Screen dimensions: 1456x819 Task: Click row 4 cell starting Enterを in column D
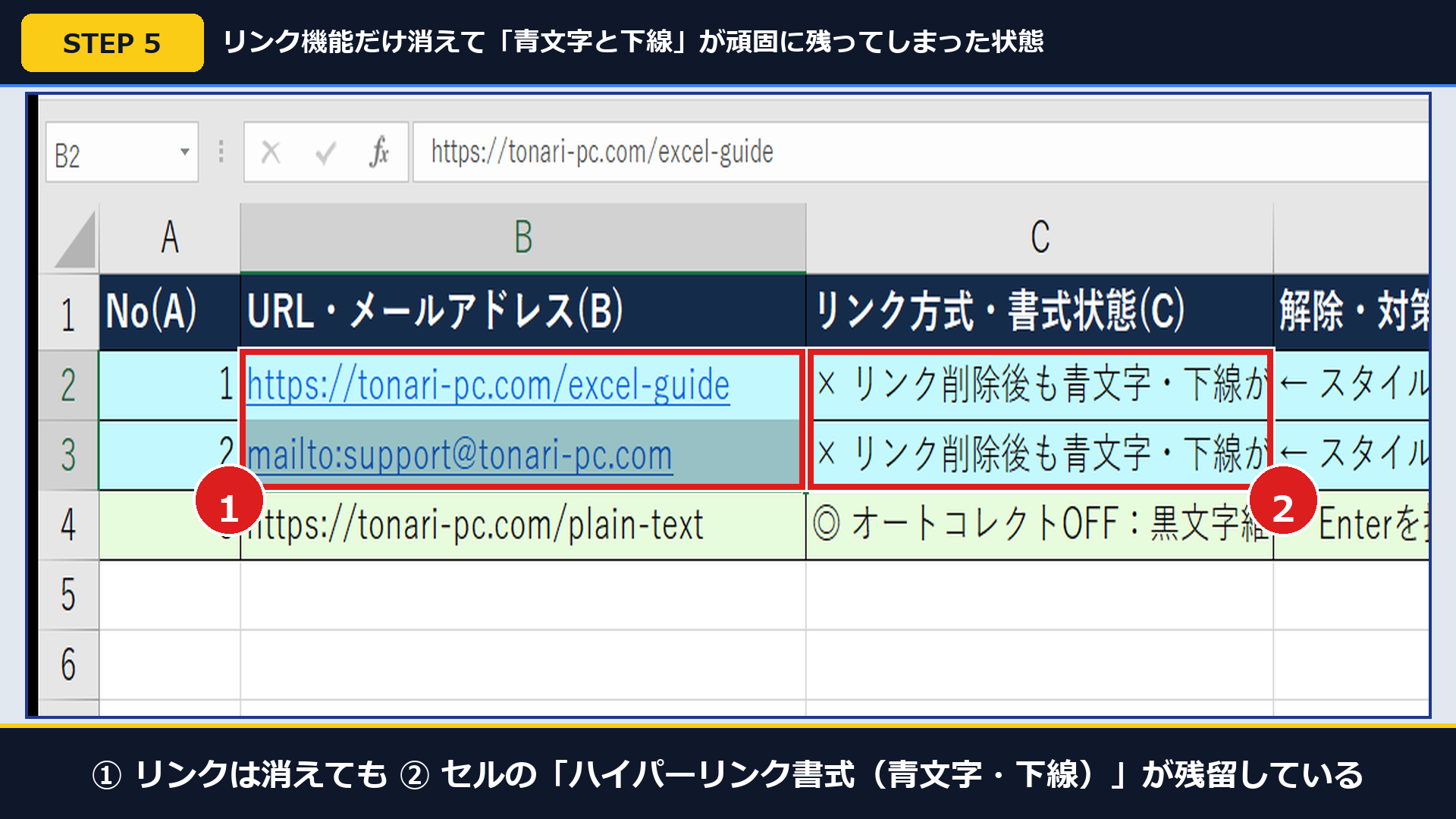tap(1351, 525)
